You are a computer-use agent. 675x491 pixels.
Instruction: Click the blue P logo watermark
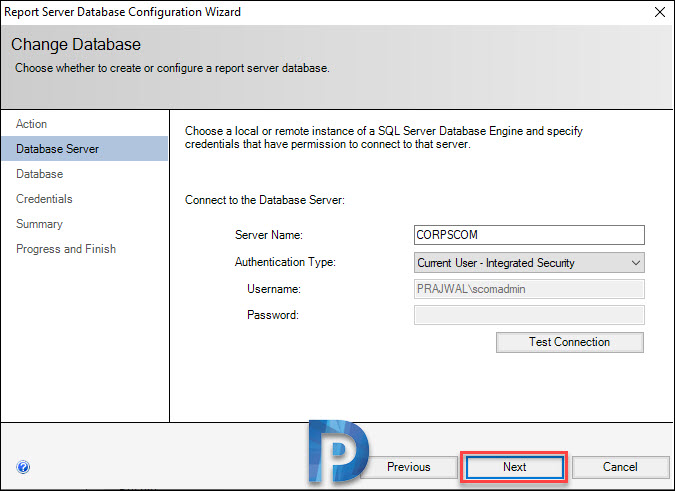point(338,451)
